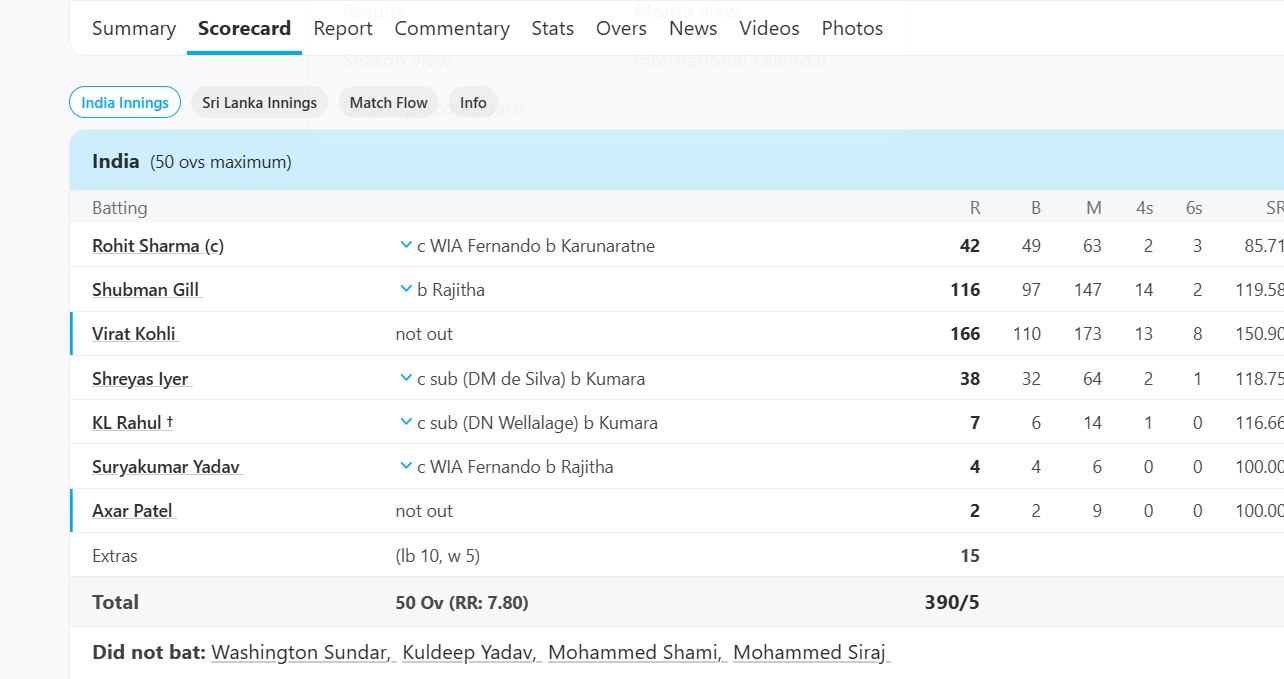This screenshot has height=679, width=1284.
Task: Expand KL Rahul dismissal chevron
Action: pos(406,422)
